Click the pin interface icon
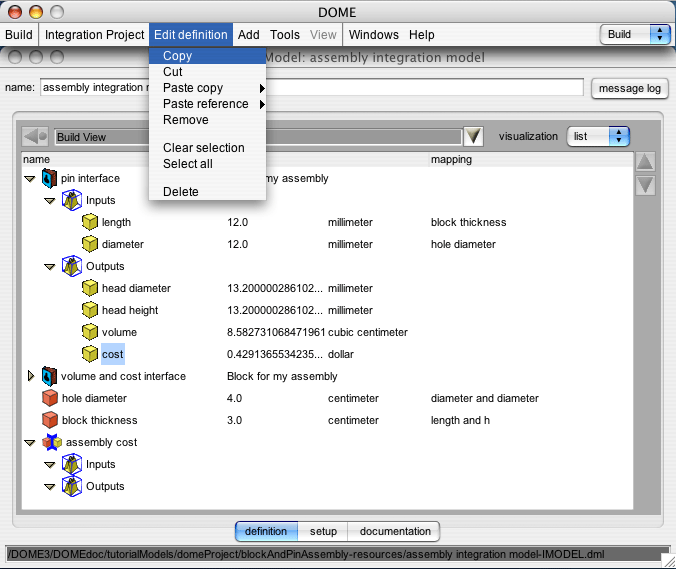Image resolution: width=676 pixels, height=569 pixels. point(49,178)
